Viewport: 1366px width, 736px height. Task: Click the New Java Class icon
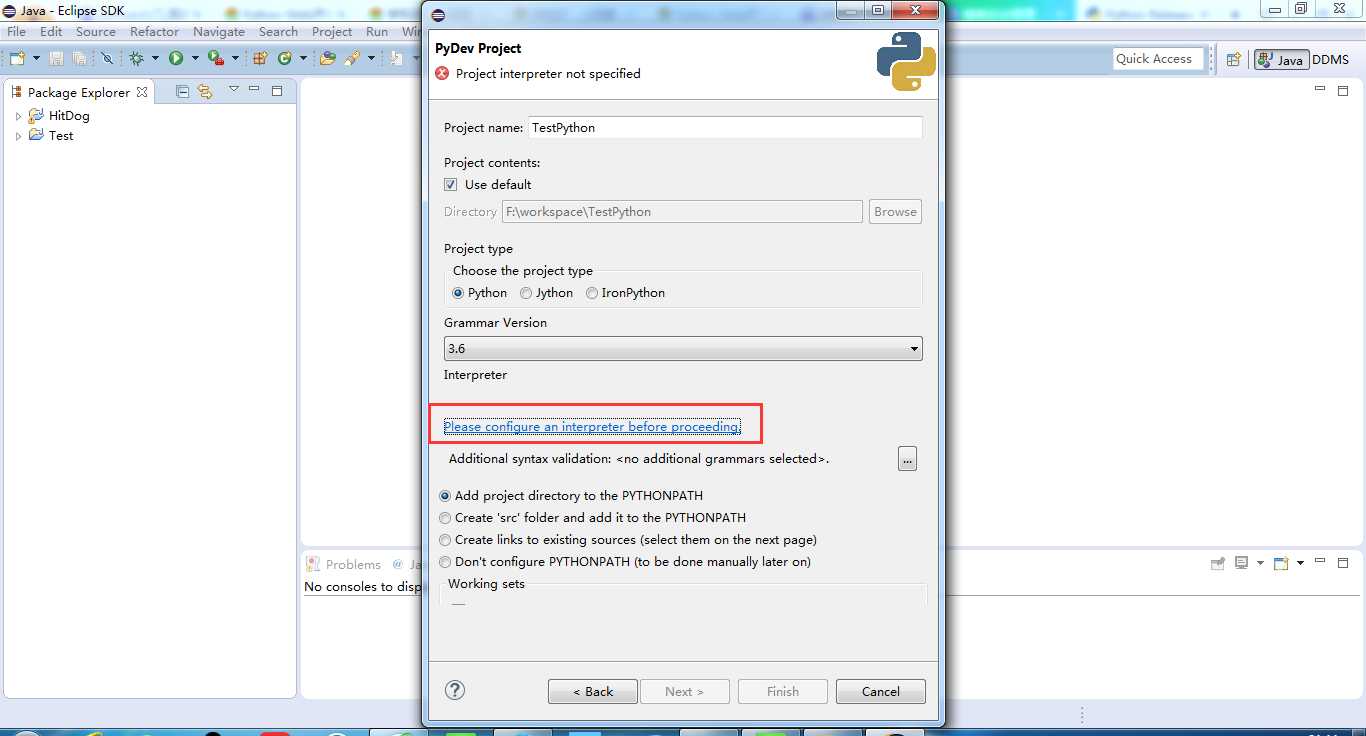click(285, 58)
